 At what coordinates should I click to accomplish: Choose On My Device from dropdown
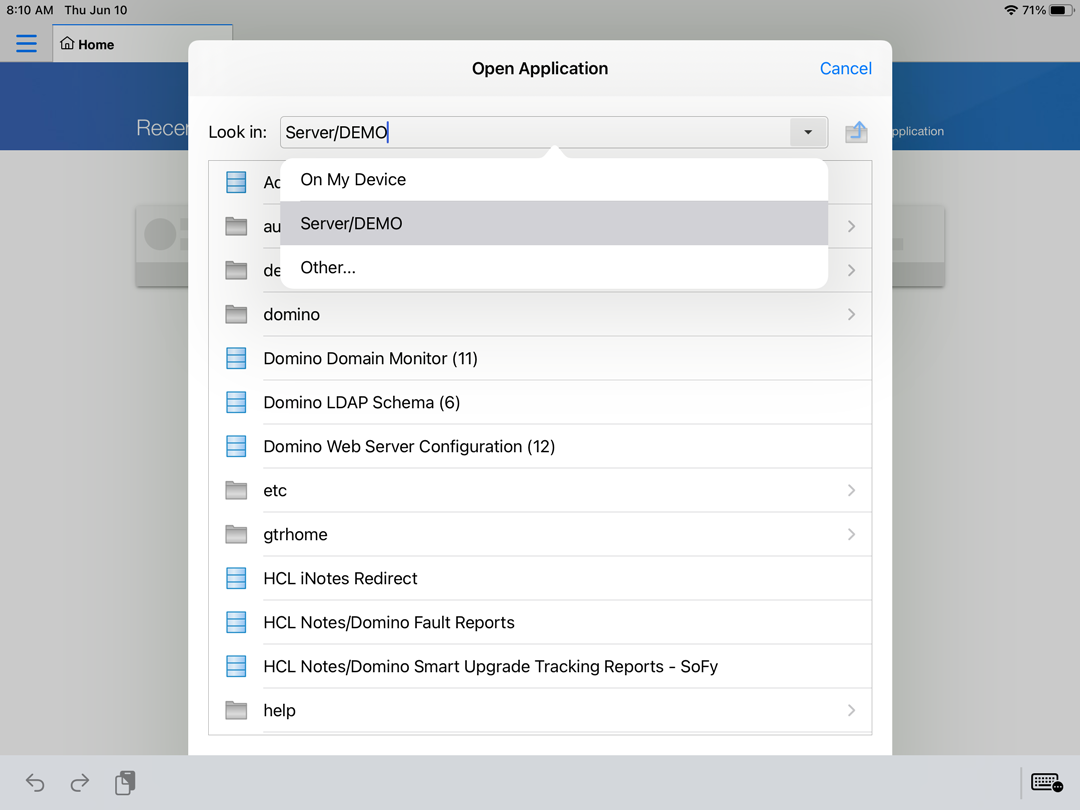554,180
